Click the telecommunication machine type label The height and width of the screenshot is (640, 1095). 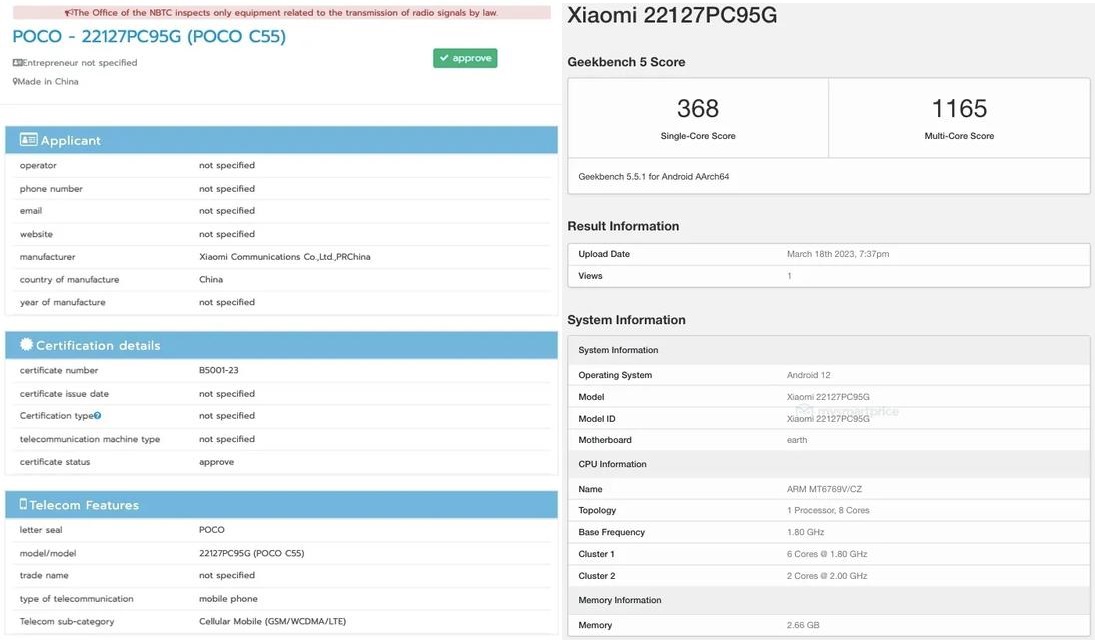tap(90, 439)
